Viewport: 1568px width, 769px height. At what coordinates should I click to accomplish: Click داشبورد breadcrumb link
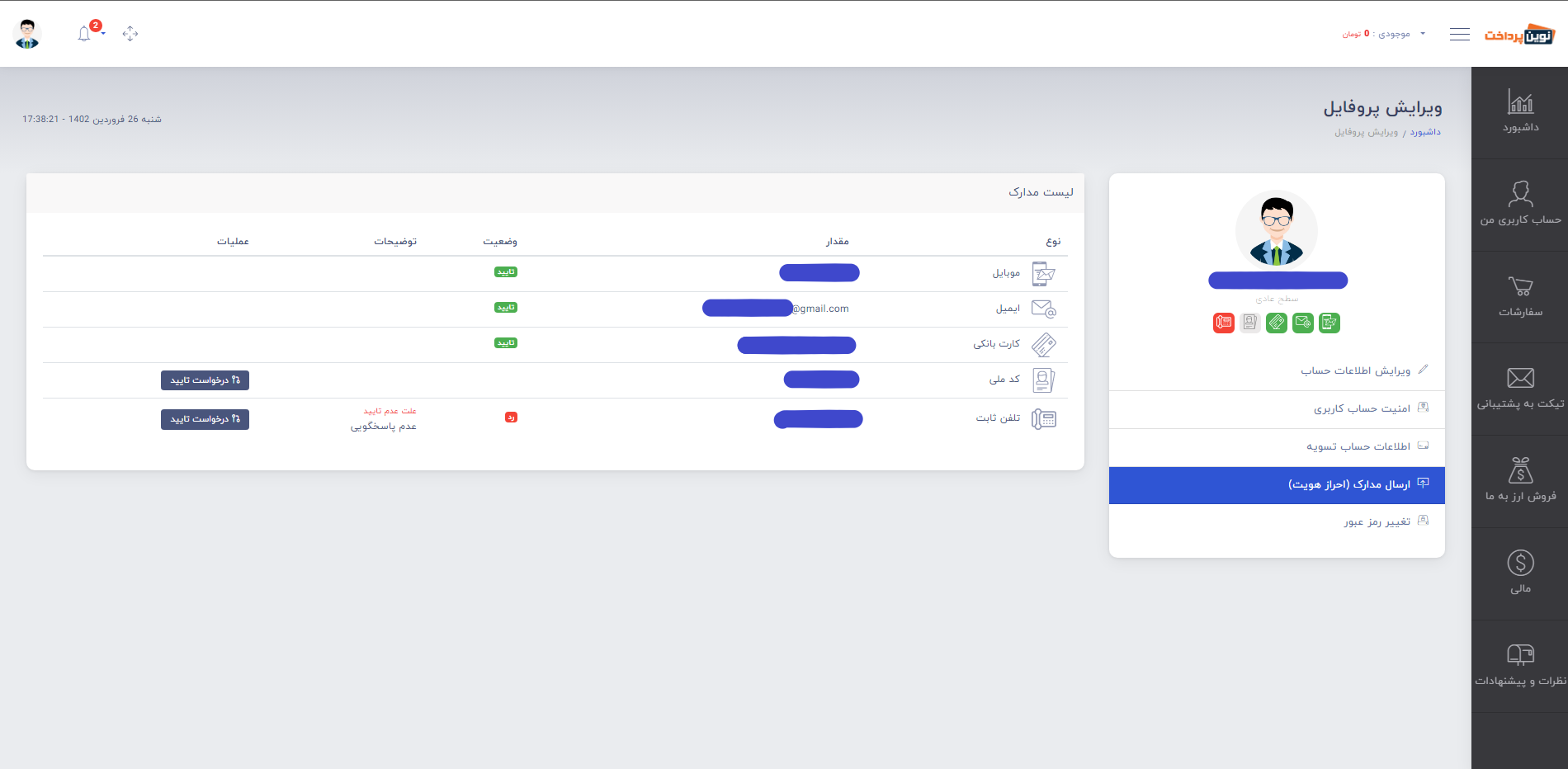(1425, 132)
